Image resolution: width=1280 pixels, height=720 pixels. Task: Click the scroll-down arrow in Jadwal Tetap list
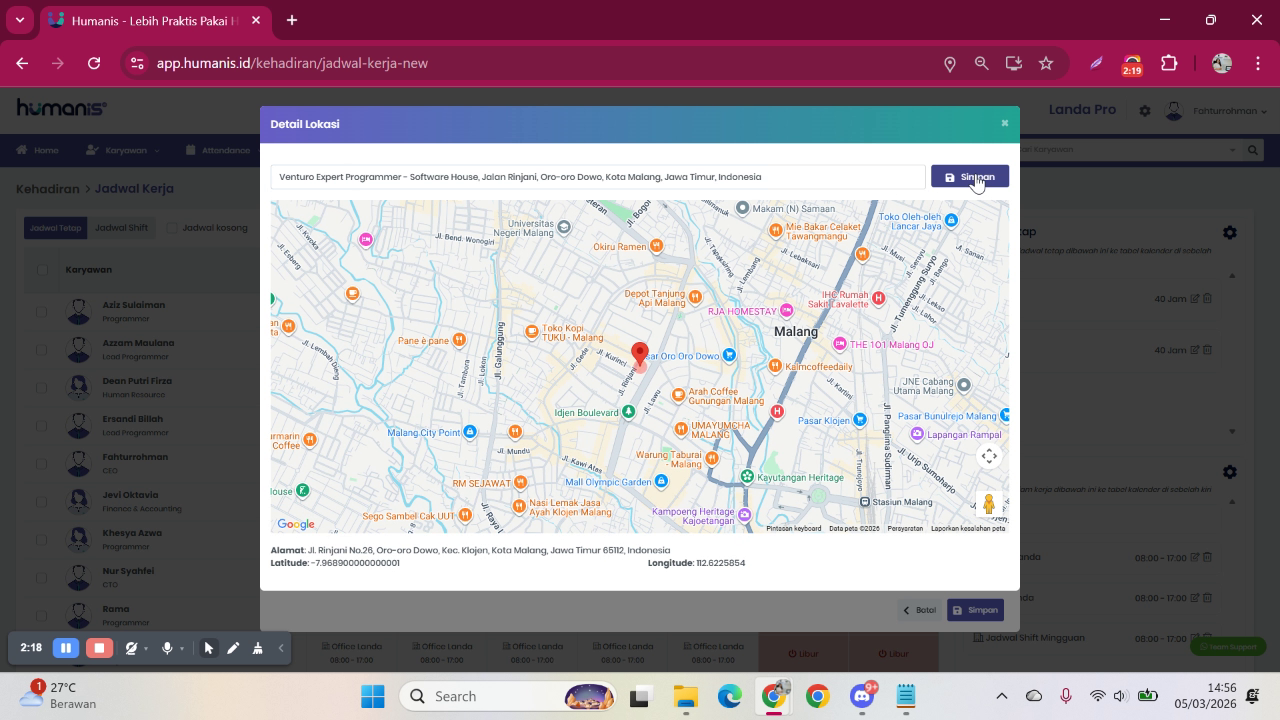tap(1232, 432)
